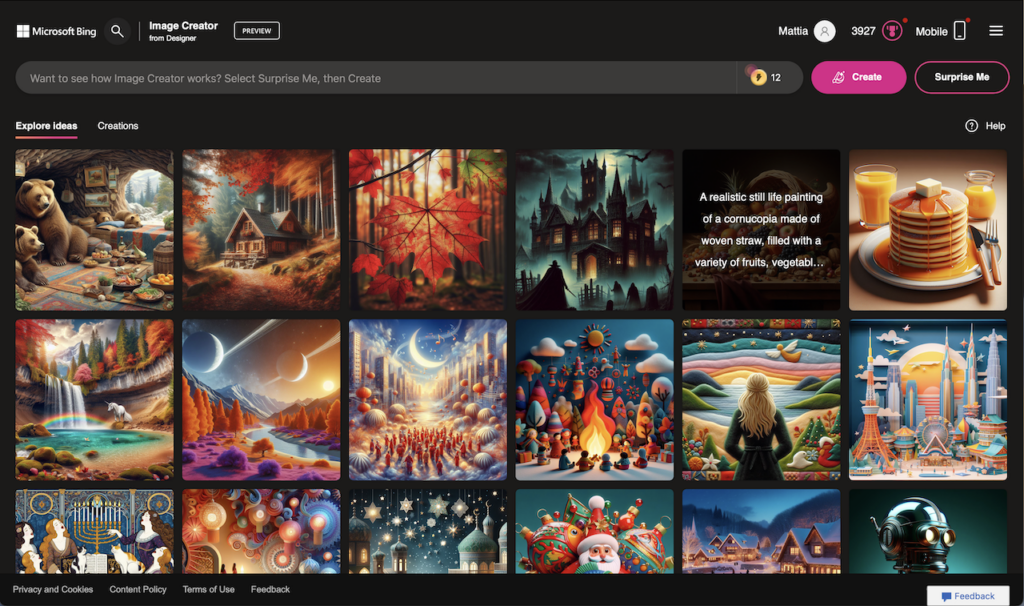Open search with the magnifier icon
This screenshot has width=1024, height=606.
118,31
